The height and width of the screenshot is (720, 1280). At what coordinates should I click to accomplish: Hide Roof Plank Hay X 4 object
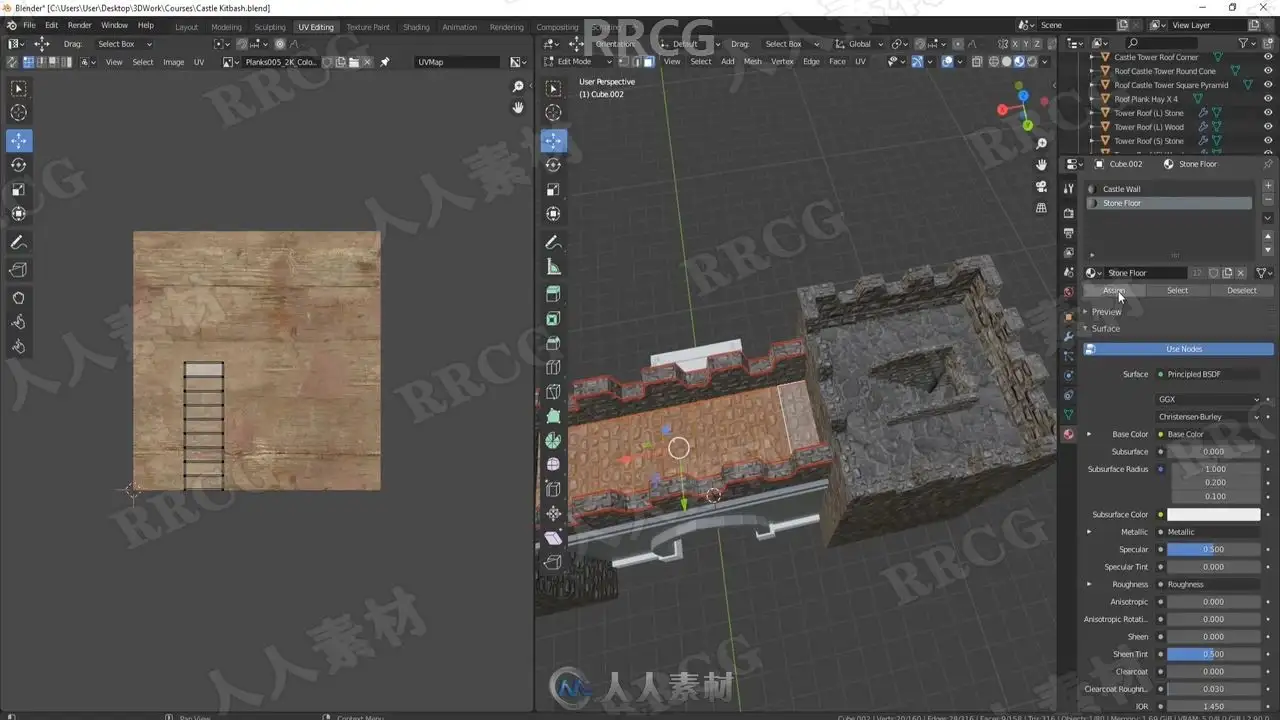1267,99
